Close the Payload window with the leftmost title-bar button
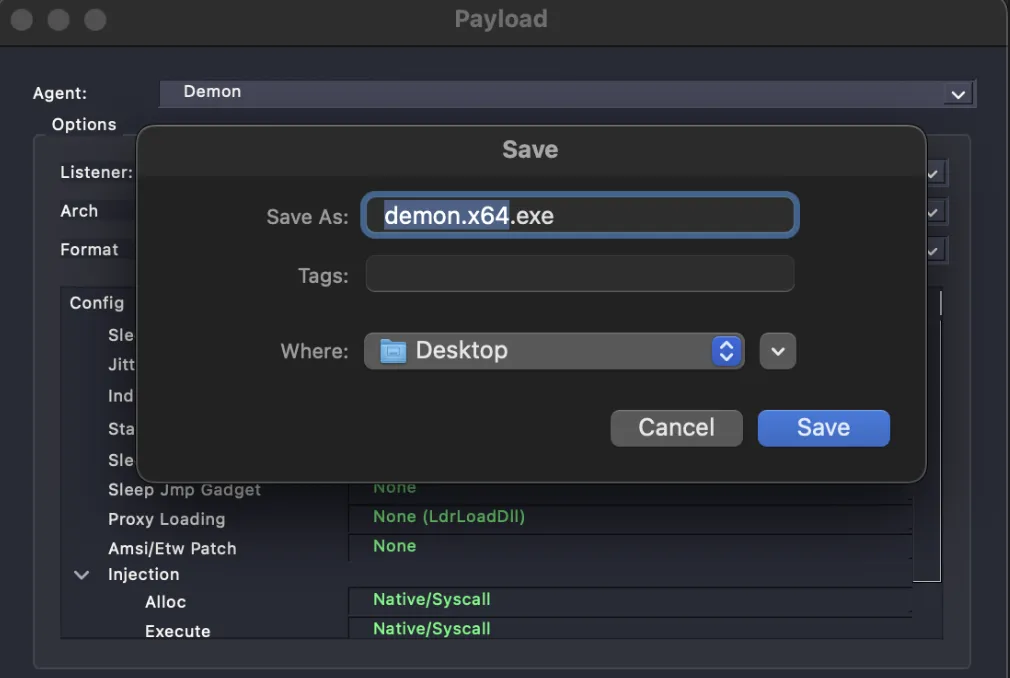Screen dimensions: 1010x678 click(x=21, y=20)
